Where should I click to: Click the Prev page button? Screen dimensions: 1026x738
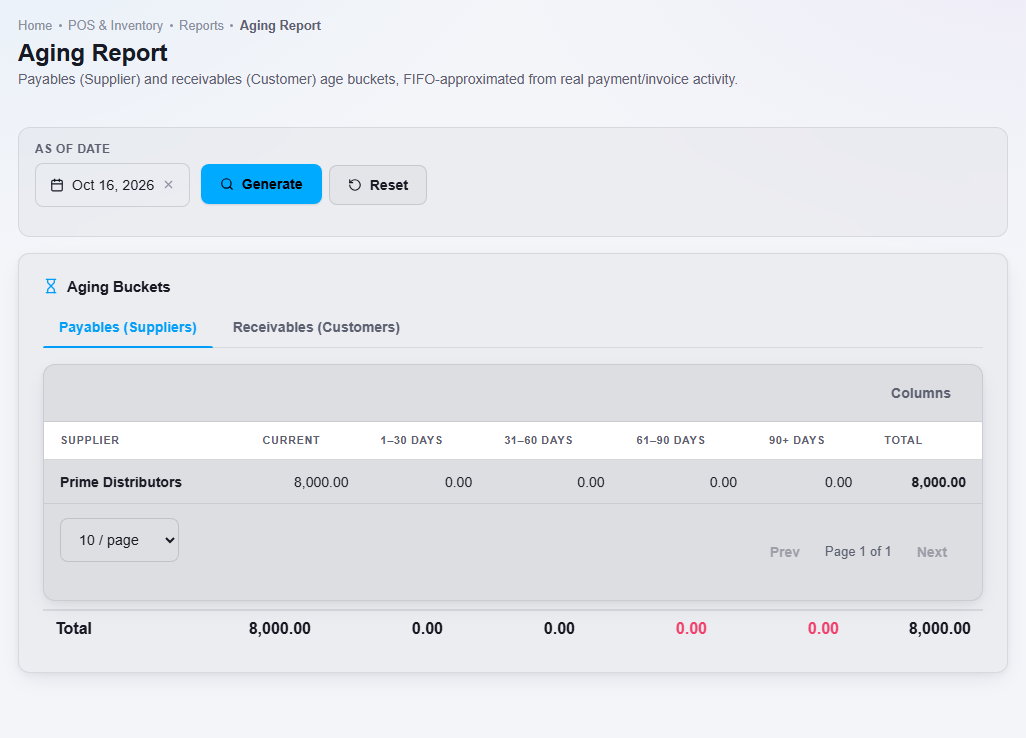[785, 552]
